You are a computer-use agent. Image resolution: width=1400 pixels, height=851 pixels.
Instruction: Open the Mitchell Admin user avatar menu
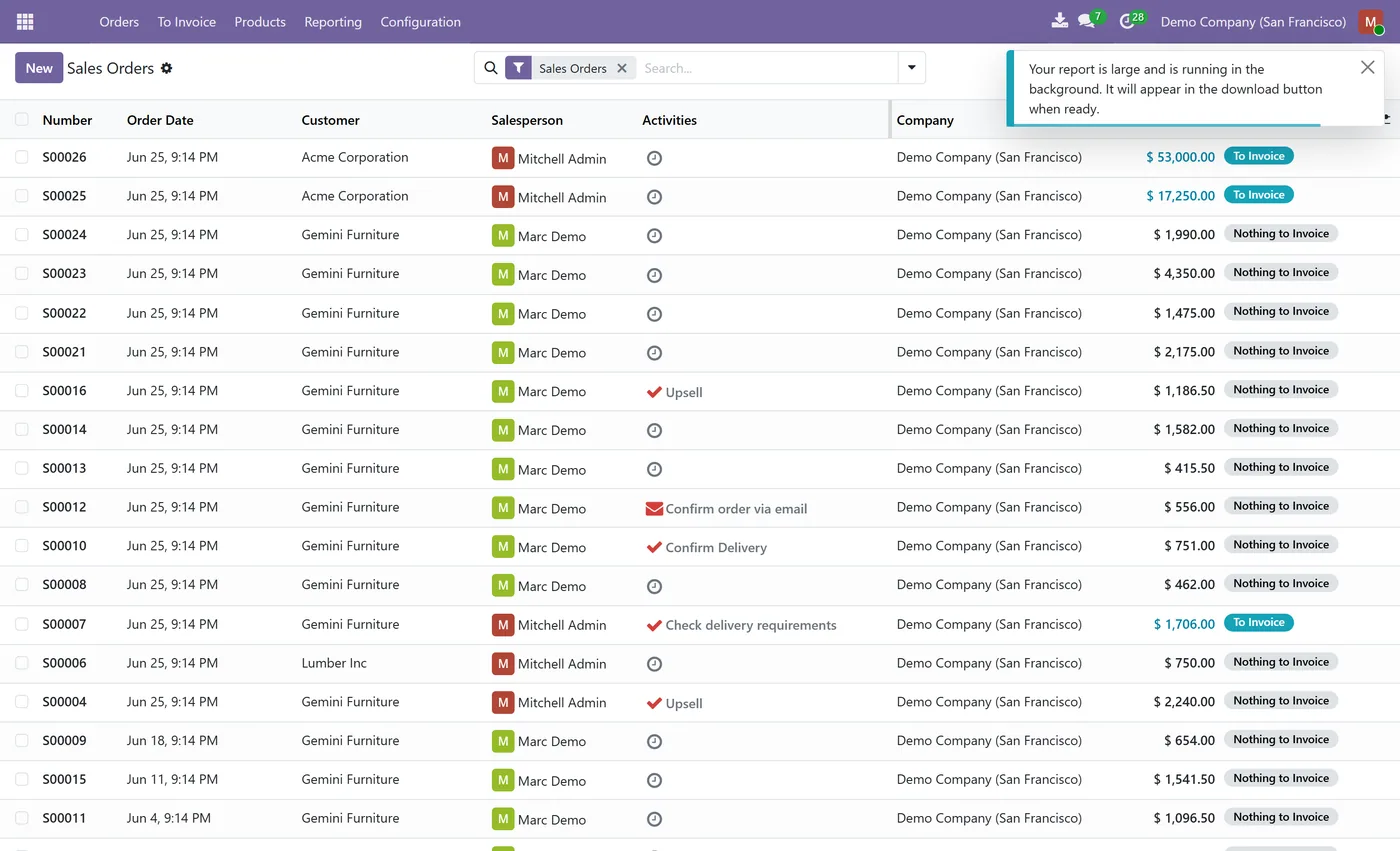[x=1371, y=22]
